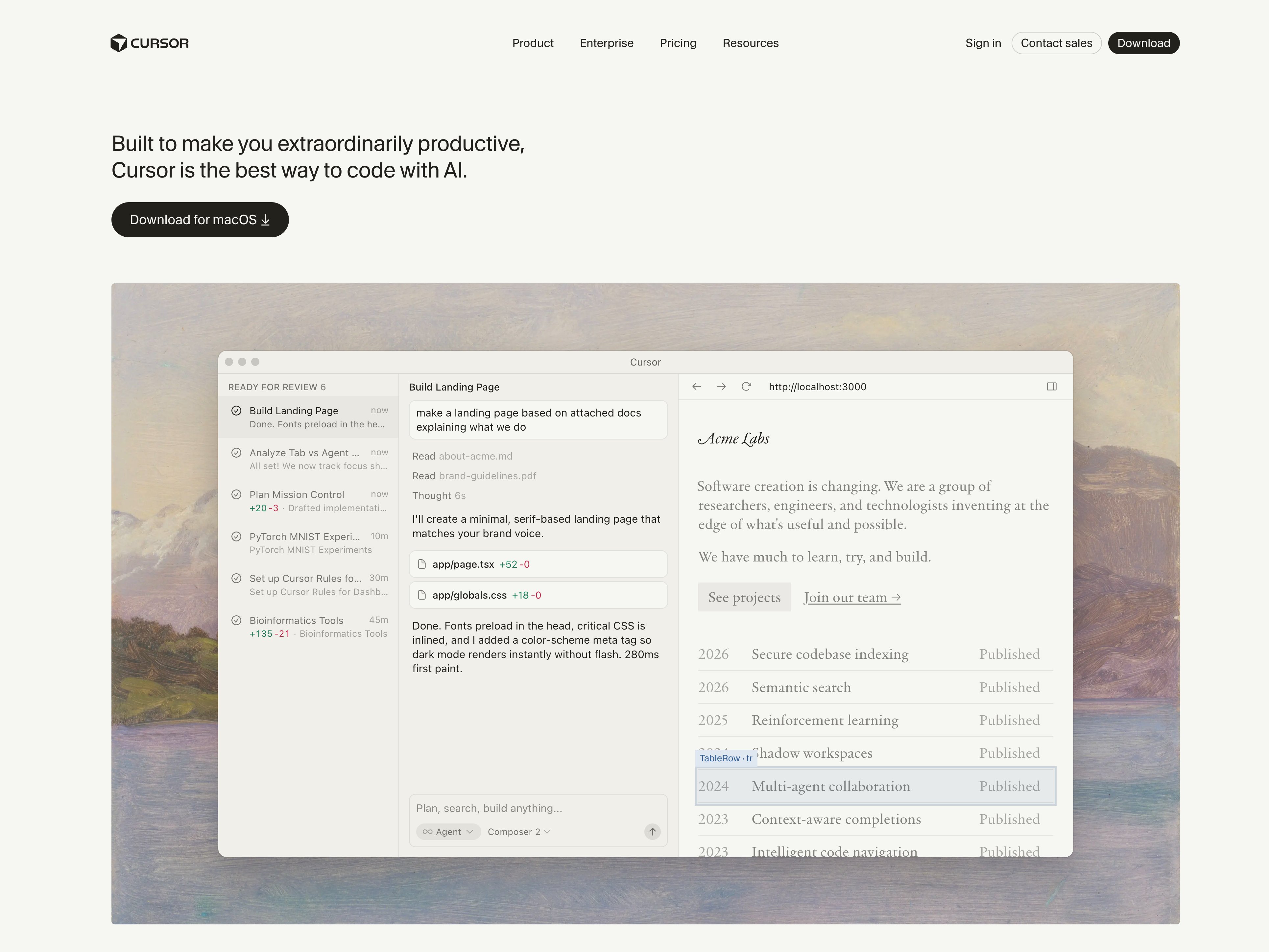
Task: Click Acme Labs logo in preview
Action: pyautogui.click(x=734, y=439)
